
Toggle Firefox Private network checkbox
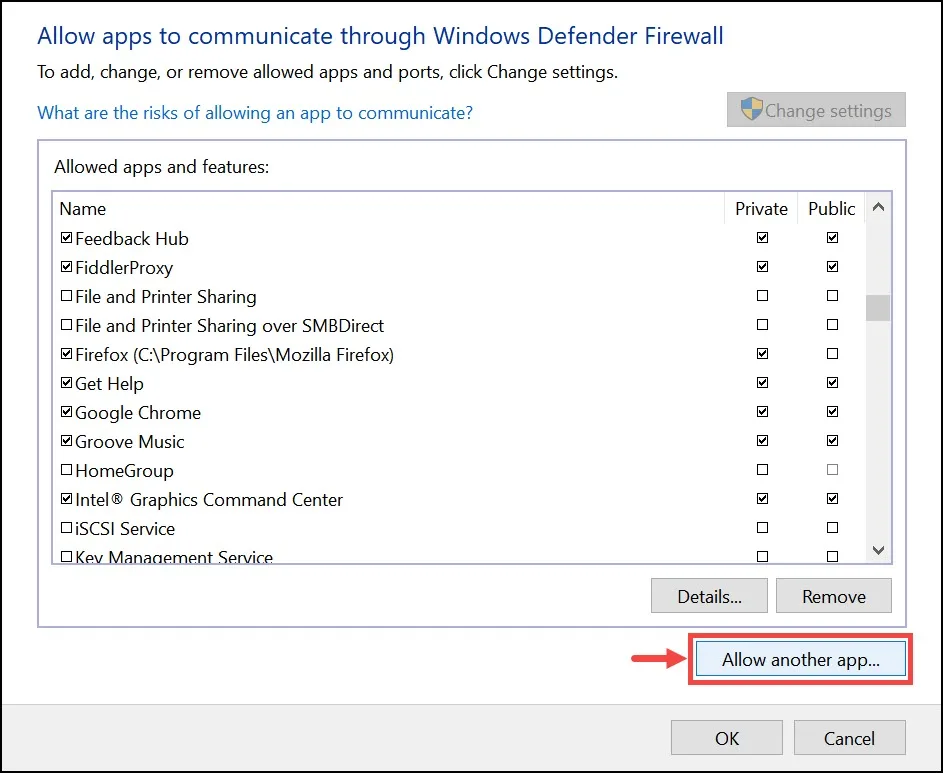pyautogui.click(x=763, y=354)
